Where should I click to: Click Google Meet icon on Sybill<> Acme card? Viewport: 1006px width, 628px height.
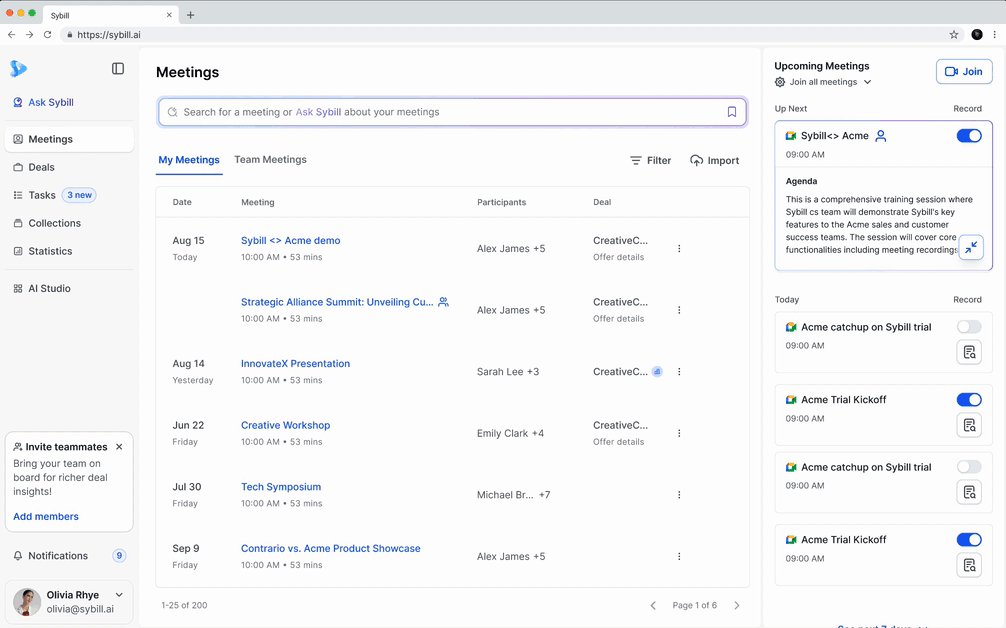click(791, 136)
